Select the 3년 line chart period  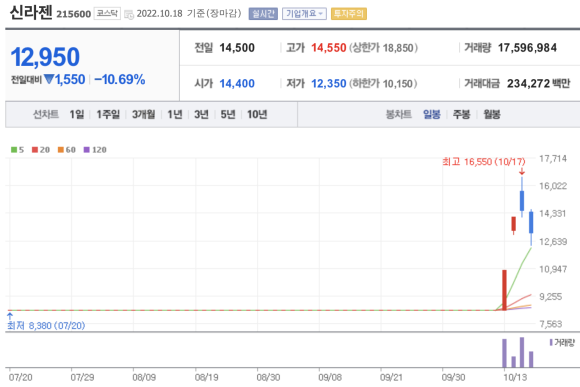tap(201, 114)
